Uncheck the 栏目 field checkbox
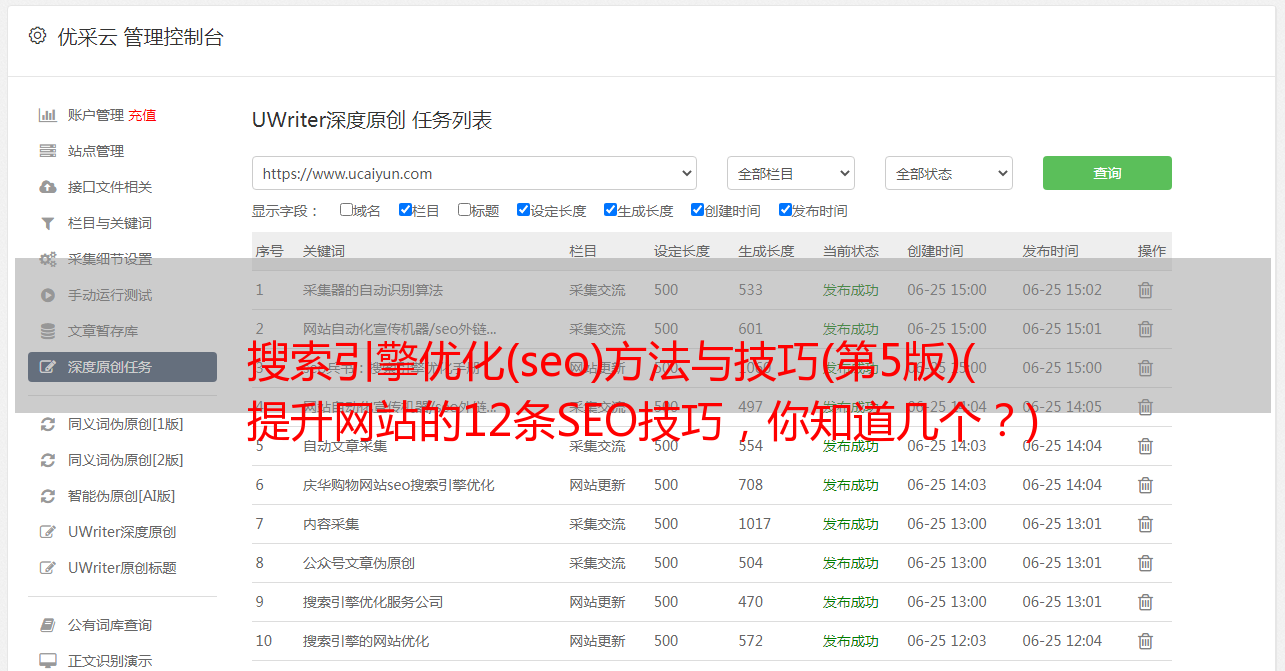 (405, 210)
